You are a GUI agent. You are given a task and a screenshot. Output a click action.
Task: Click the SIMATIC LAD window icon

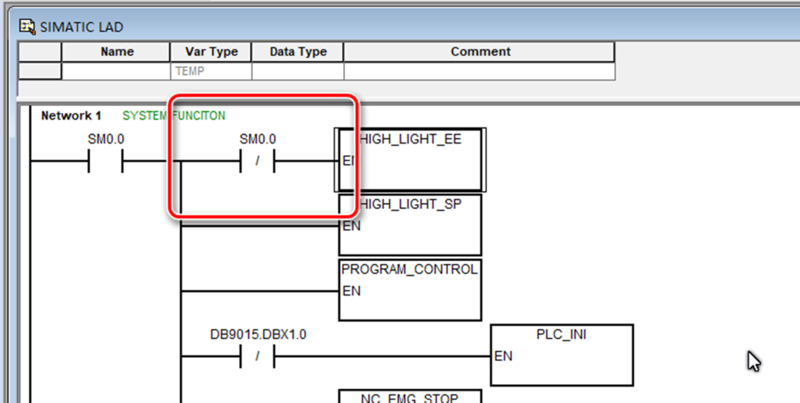[x=27, y=27]
